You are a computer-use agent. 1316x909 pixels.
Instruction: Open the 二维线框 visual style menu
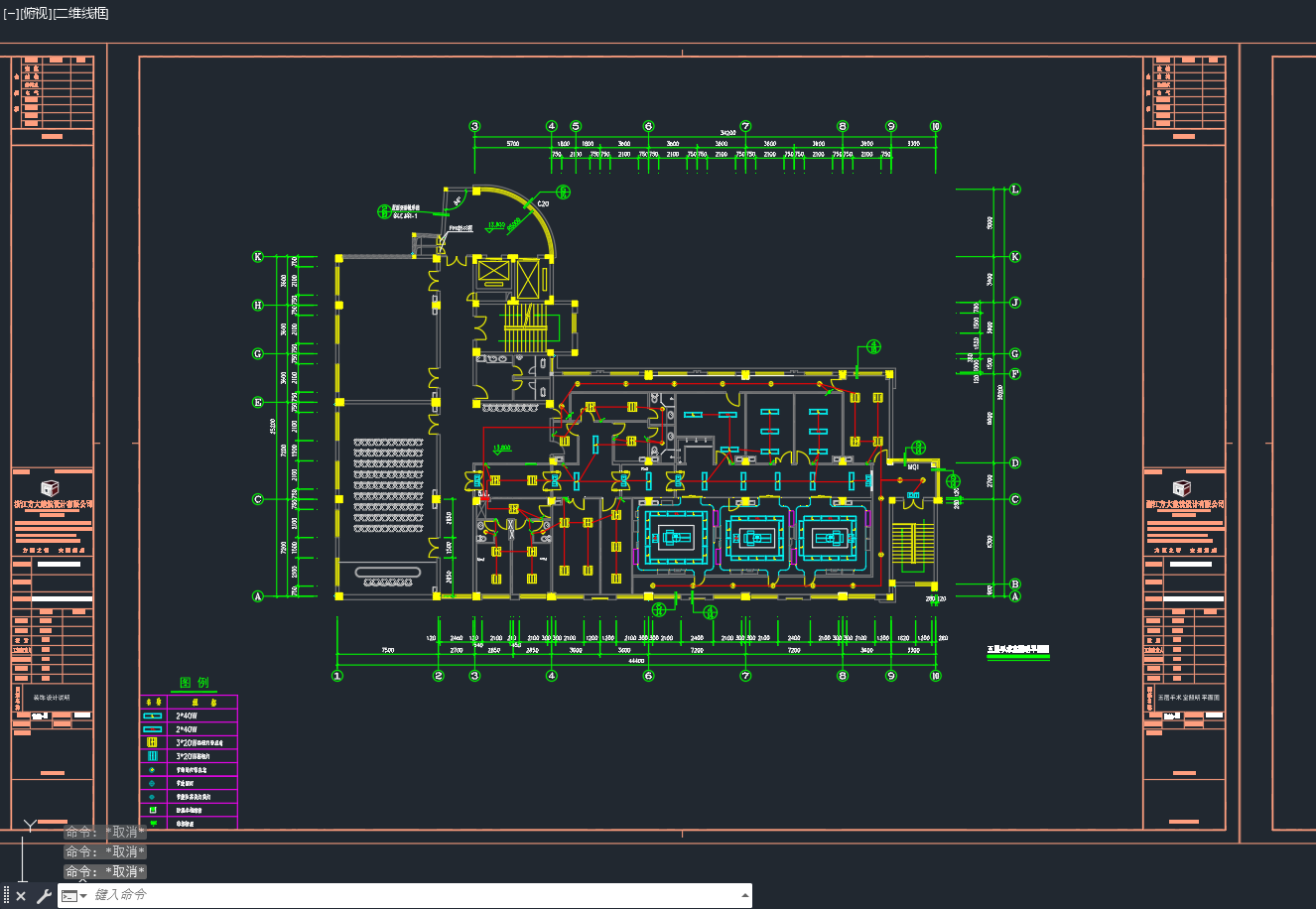[80, 13]
